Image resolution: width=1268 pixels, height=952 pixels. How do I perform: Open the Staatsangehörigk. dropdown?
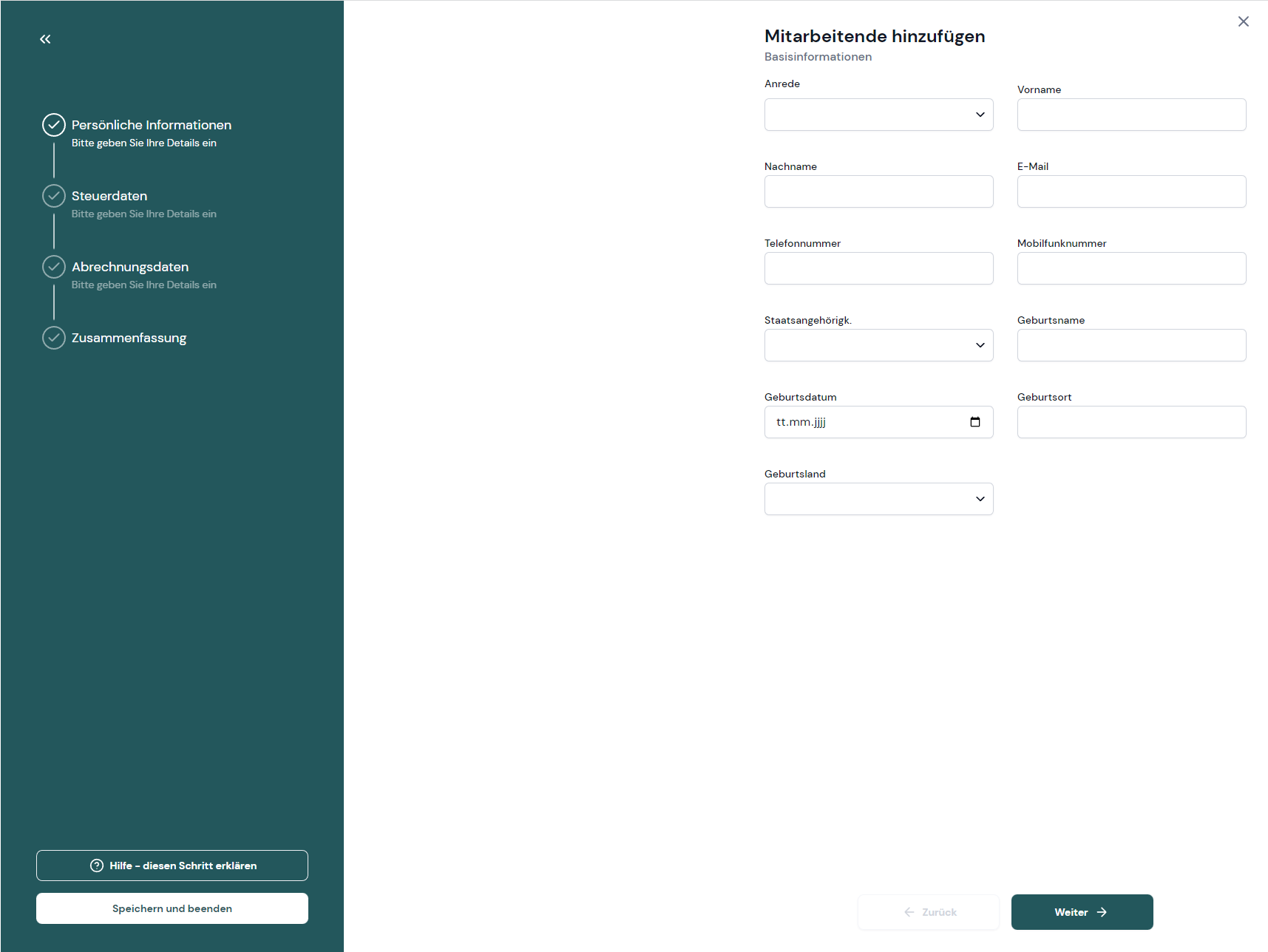tap(879, 345)
